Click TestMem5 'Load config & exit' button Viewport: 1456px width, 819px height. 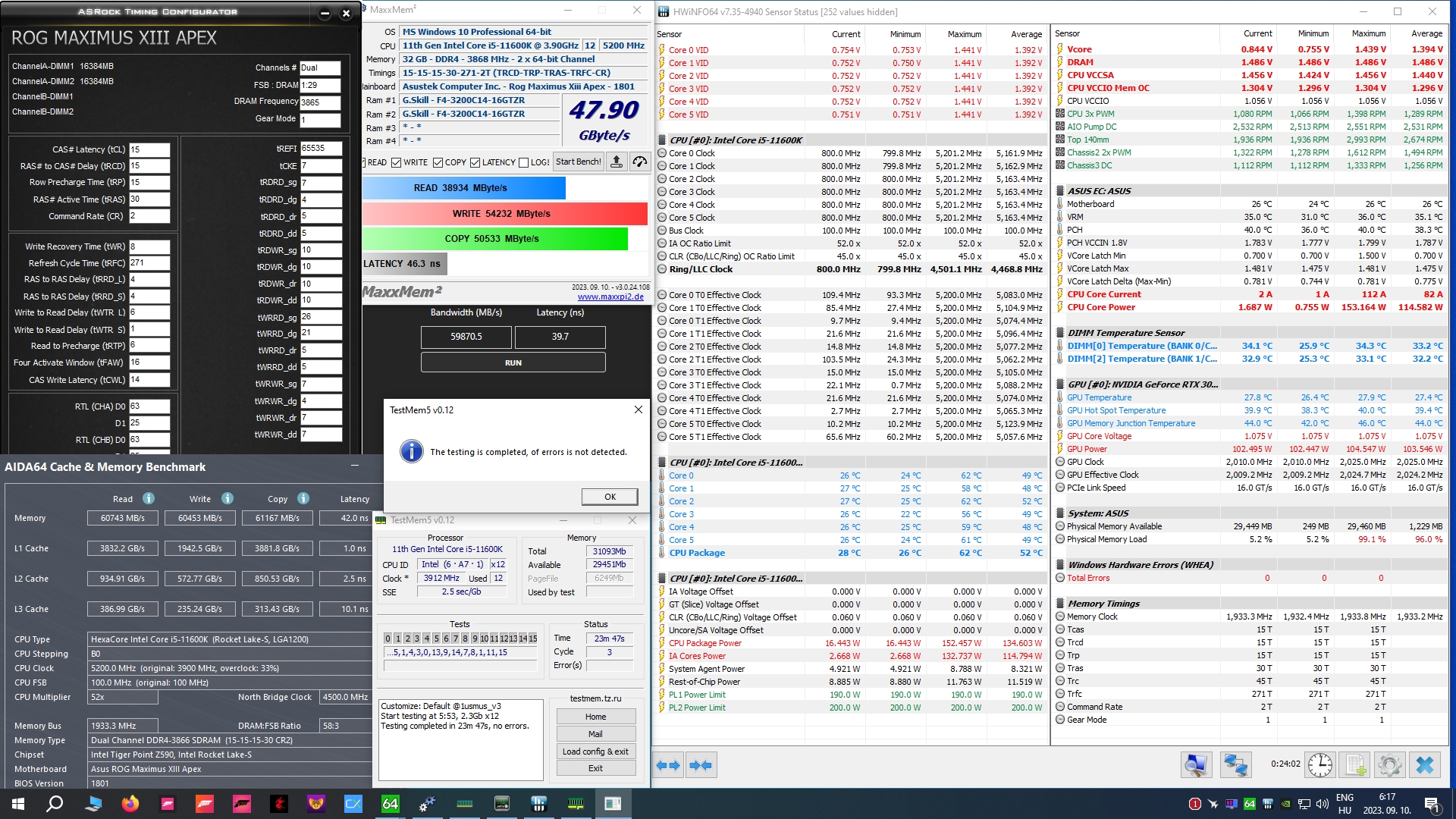(595, 752)
